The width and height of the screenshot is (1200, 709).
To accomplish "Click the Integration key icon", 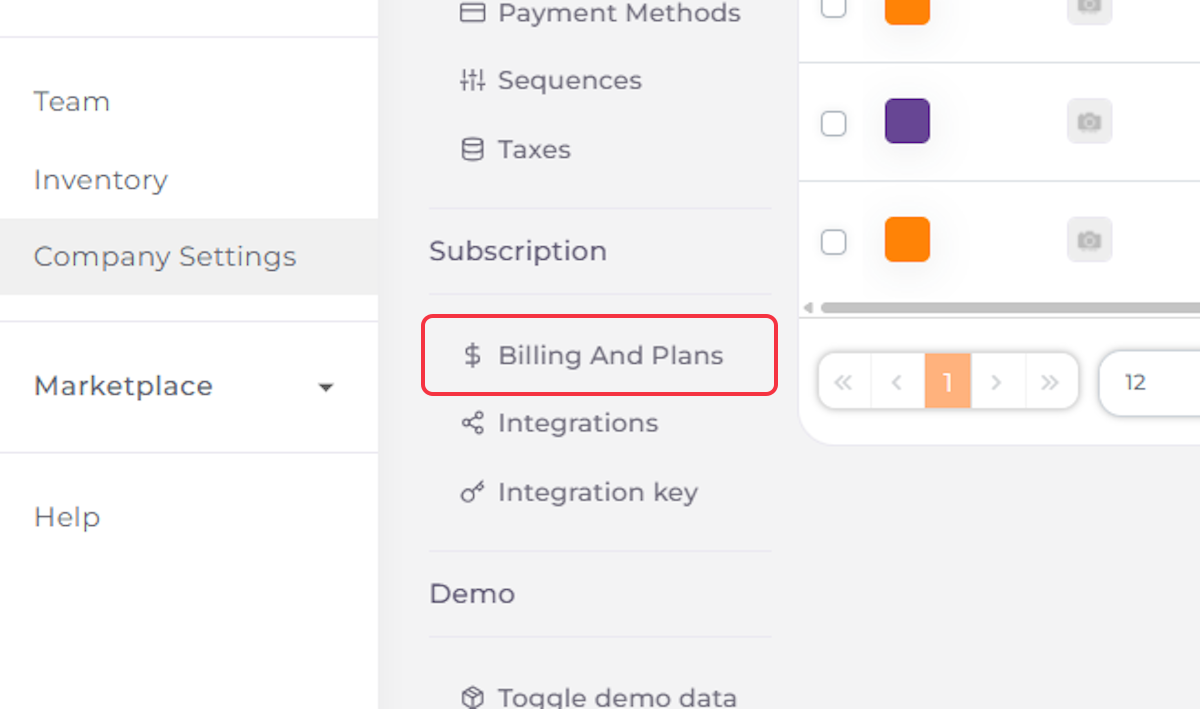I will tap(472, 492).
